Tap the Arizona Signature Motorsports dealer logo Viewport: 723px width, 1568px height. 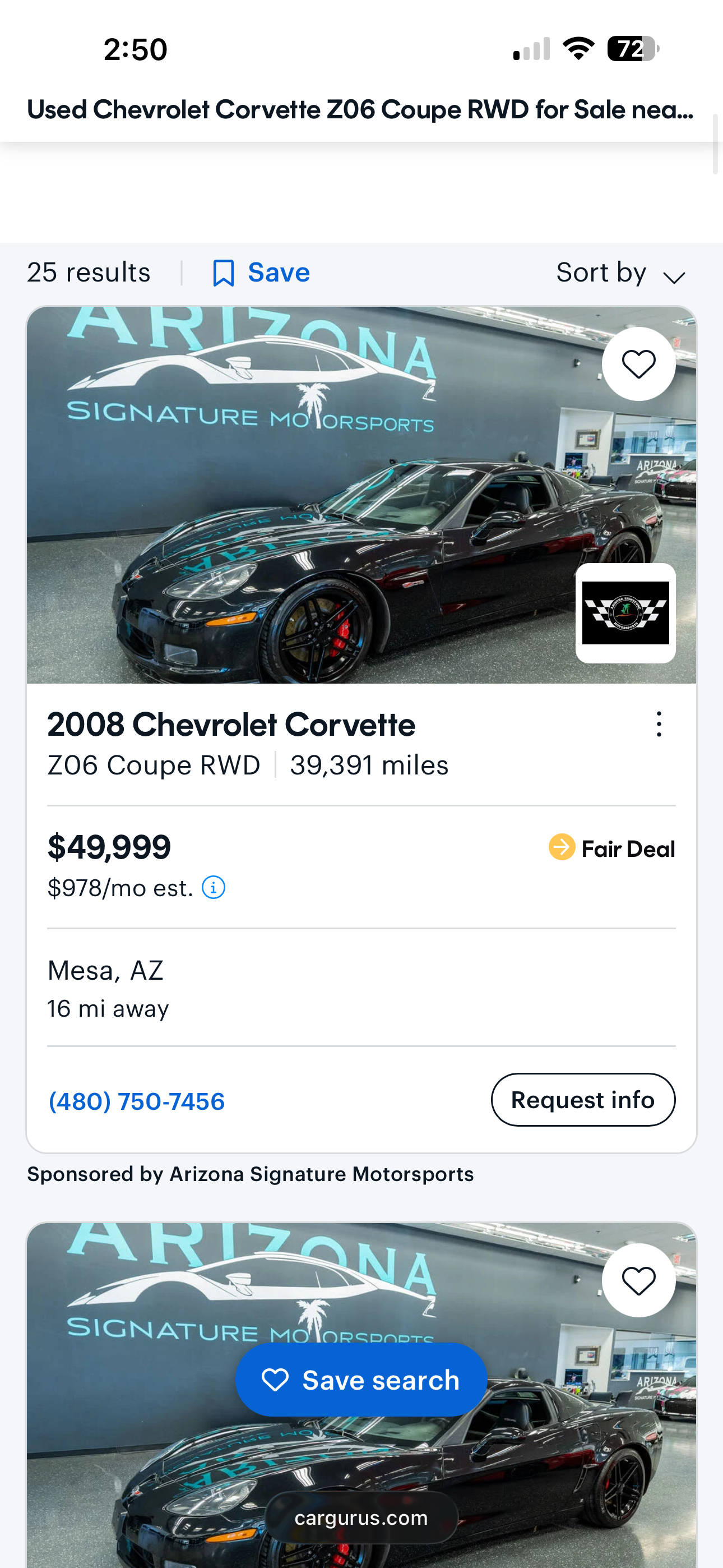625,613
